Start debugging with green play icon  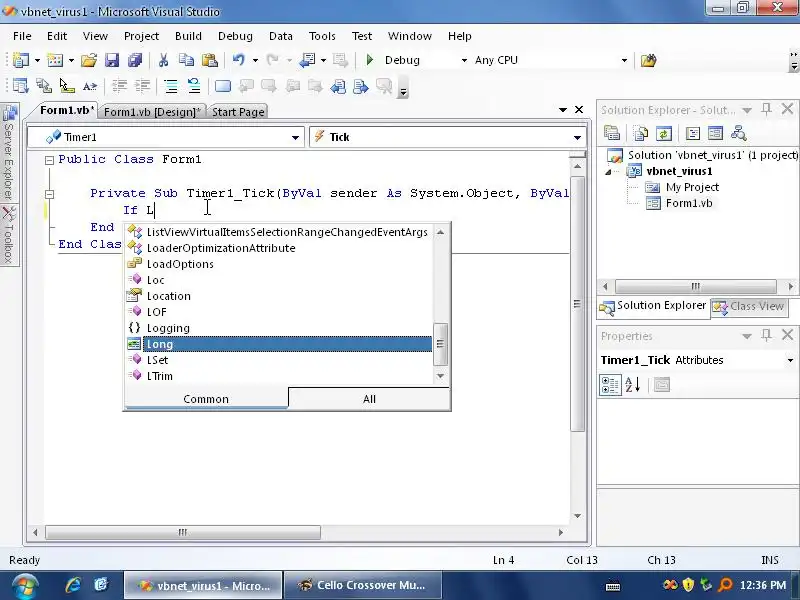(370, 60)
